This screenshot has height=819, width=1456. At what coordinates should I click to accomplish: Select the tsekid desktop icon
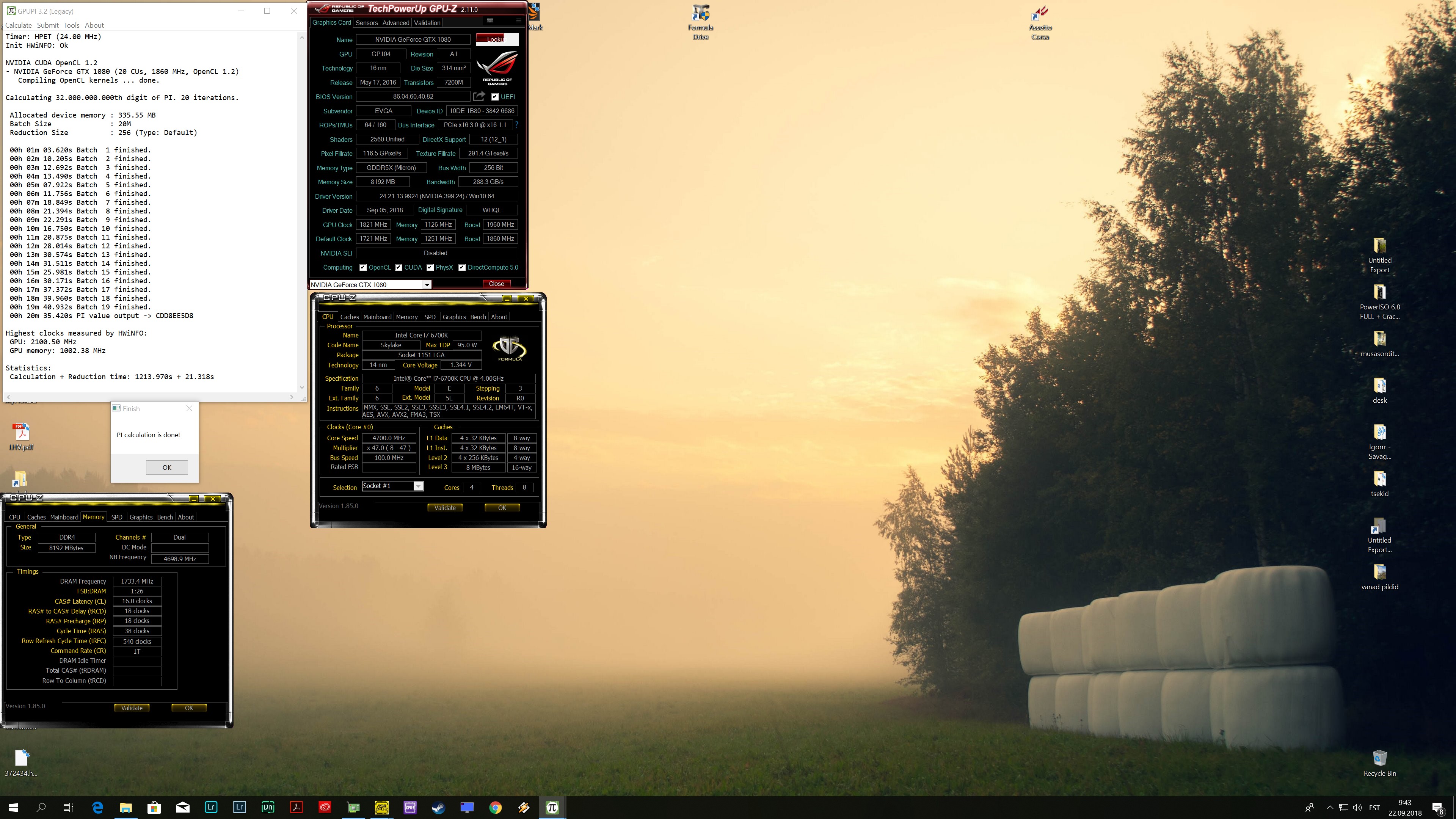[x=1380, y=484]
